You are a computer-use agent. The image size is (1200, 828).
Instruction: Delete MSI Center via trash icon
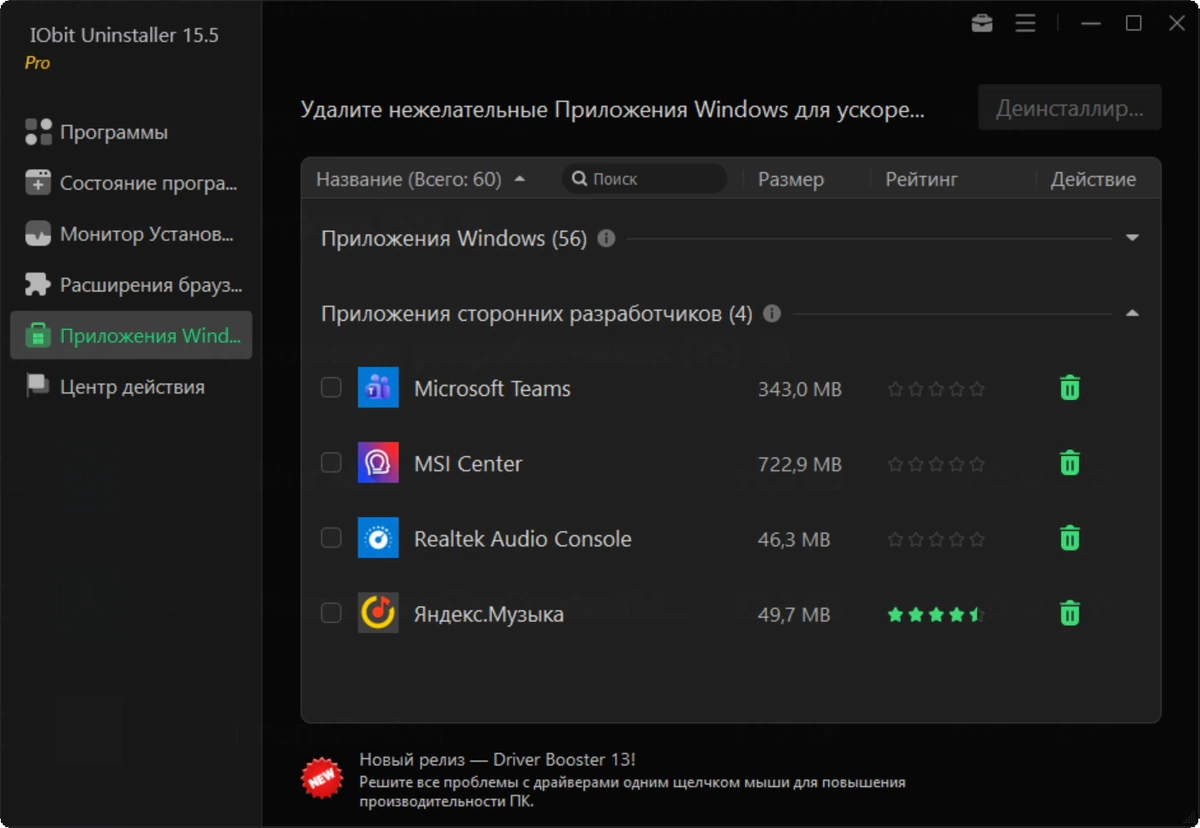(1070, 463)
